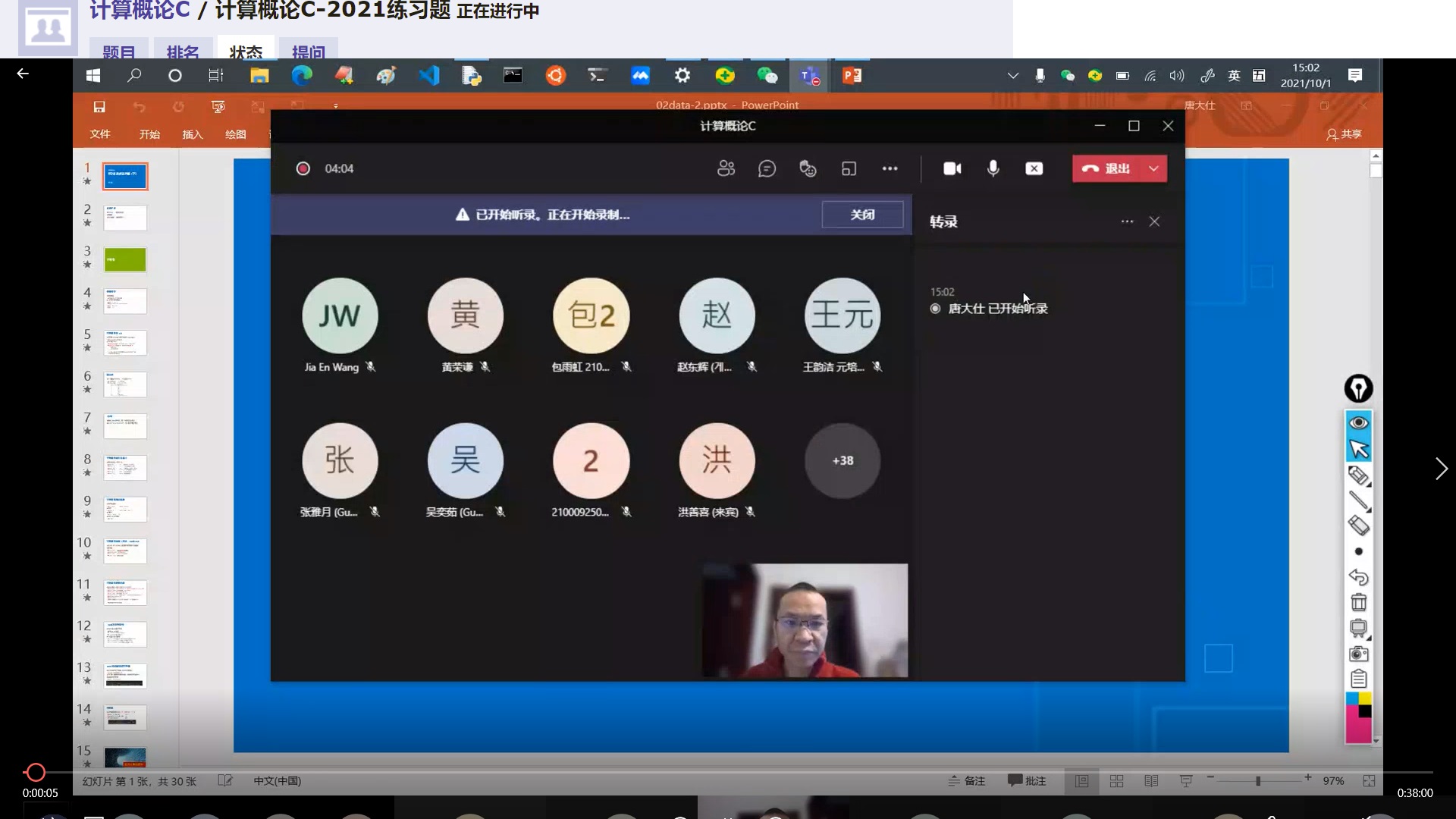Screen dimensions: 1456x819
Task: Adjust the PowerPoint zoom slider
Action: [x=1258, y=780]
